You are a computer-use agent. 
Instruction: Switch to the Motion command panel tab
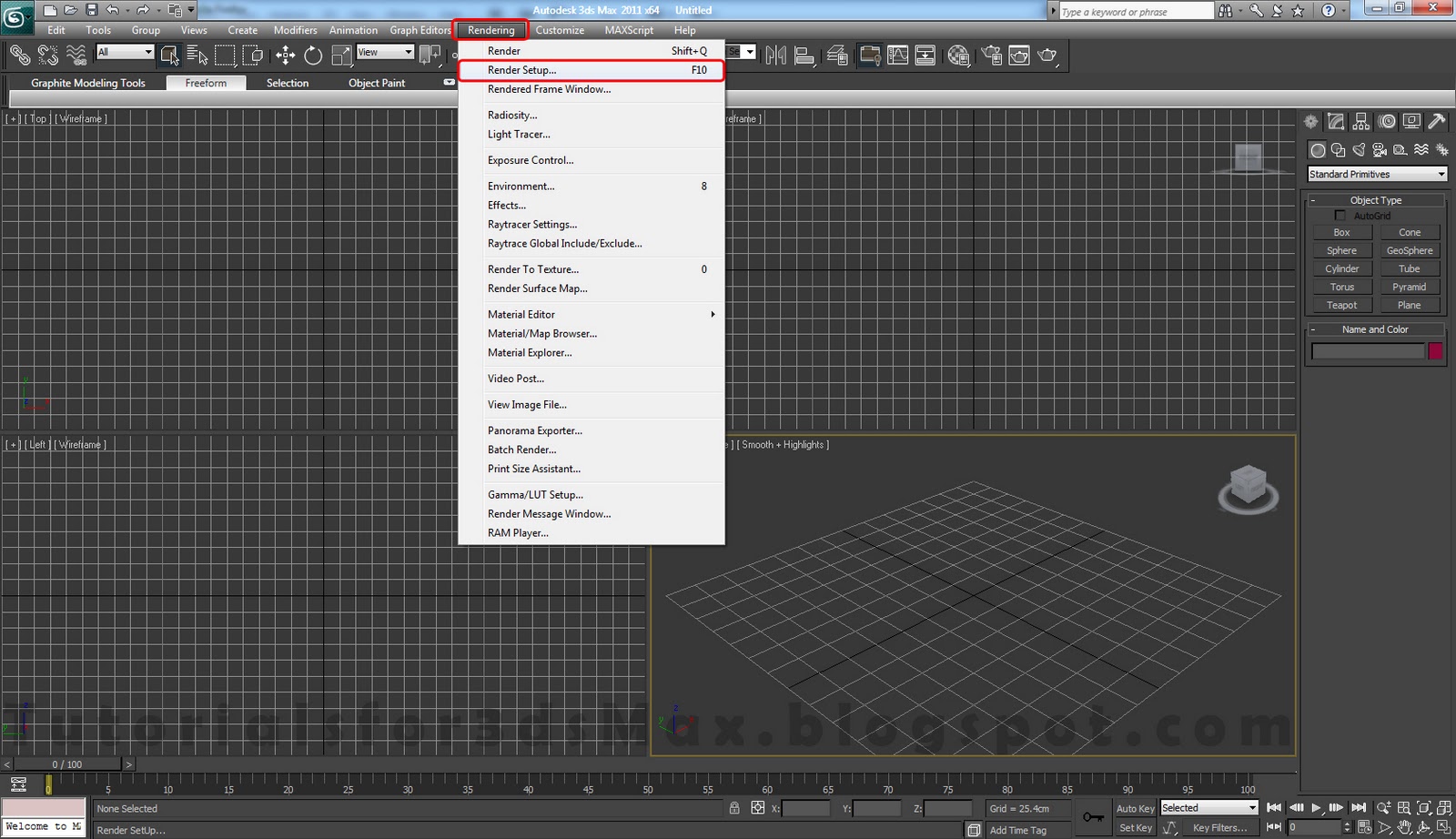(1387, 121)
